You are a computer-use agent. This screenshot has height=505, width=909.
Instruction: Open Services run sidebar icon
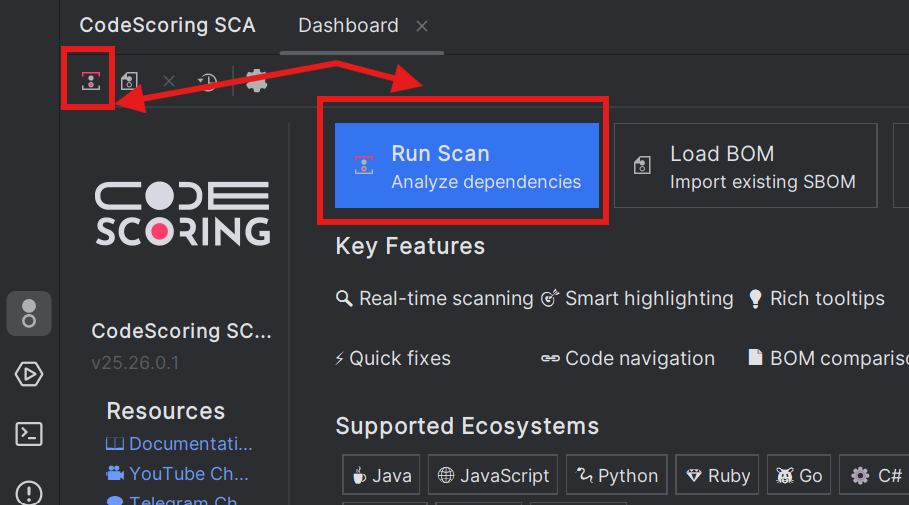coord(29,374)
